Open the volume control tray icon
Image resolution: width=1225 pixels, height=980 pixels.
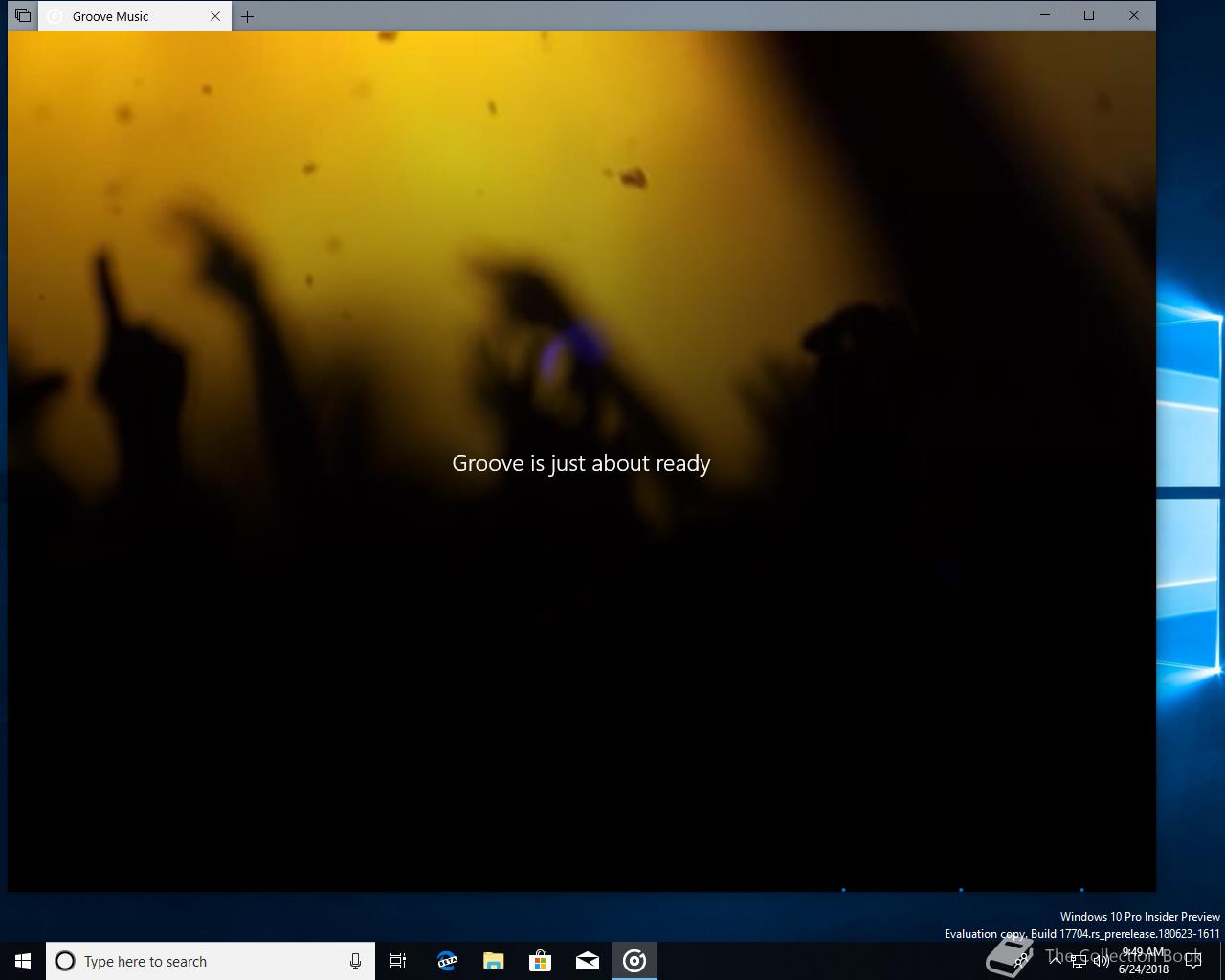click(x=1102, y=961)
